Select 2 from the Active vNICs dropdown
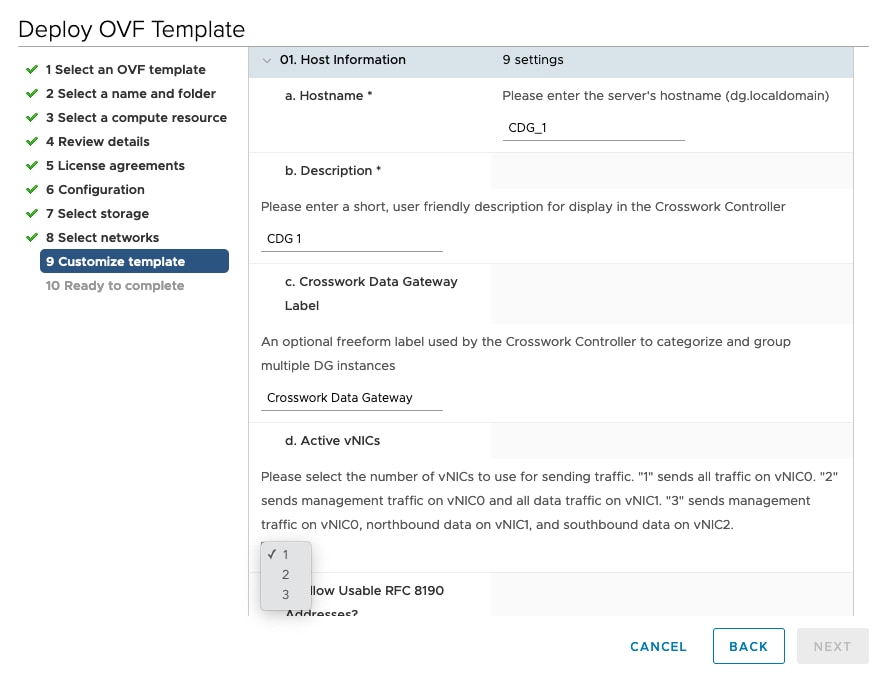The image size is (879, 673). click(x=286, y=573)
